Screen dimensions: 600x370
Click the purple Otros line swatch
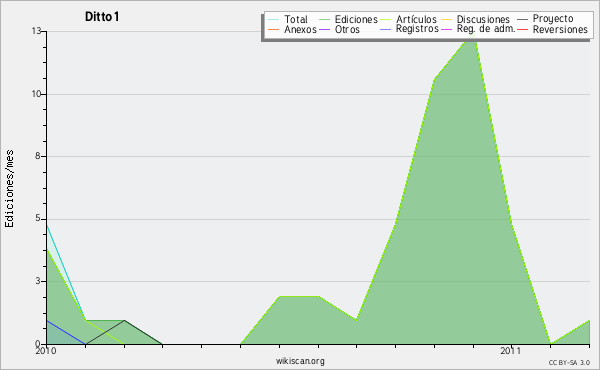tap(324, 29)
